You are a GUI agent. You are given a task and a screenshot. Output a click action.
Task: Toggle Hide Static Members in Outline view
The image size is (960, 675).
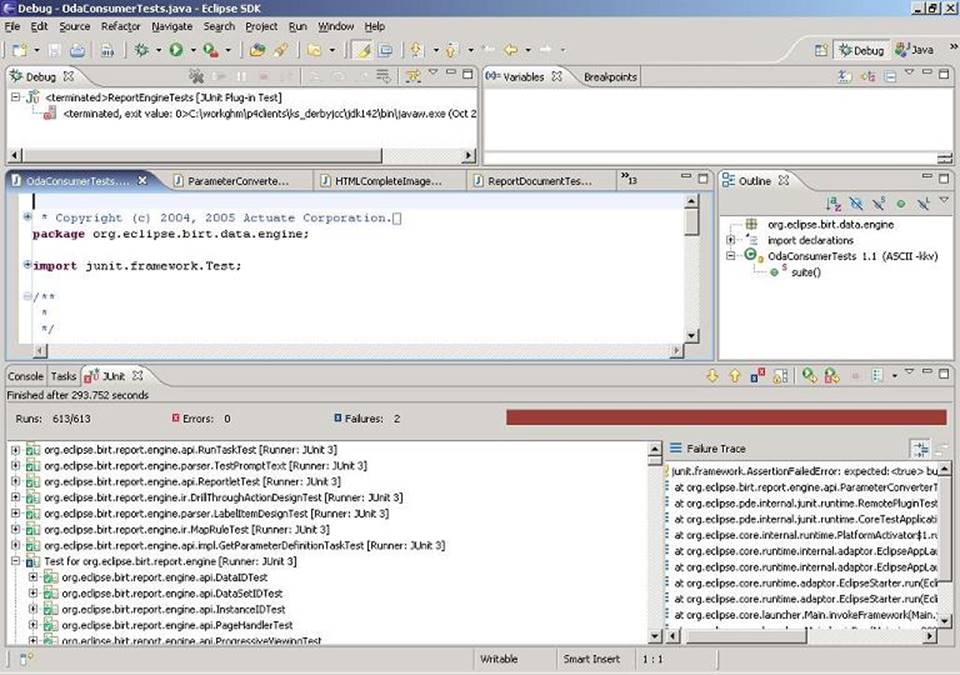(x=879, y=203)
